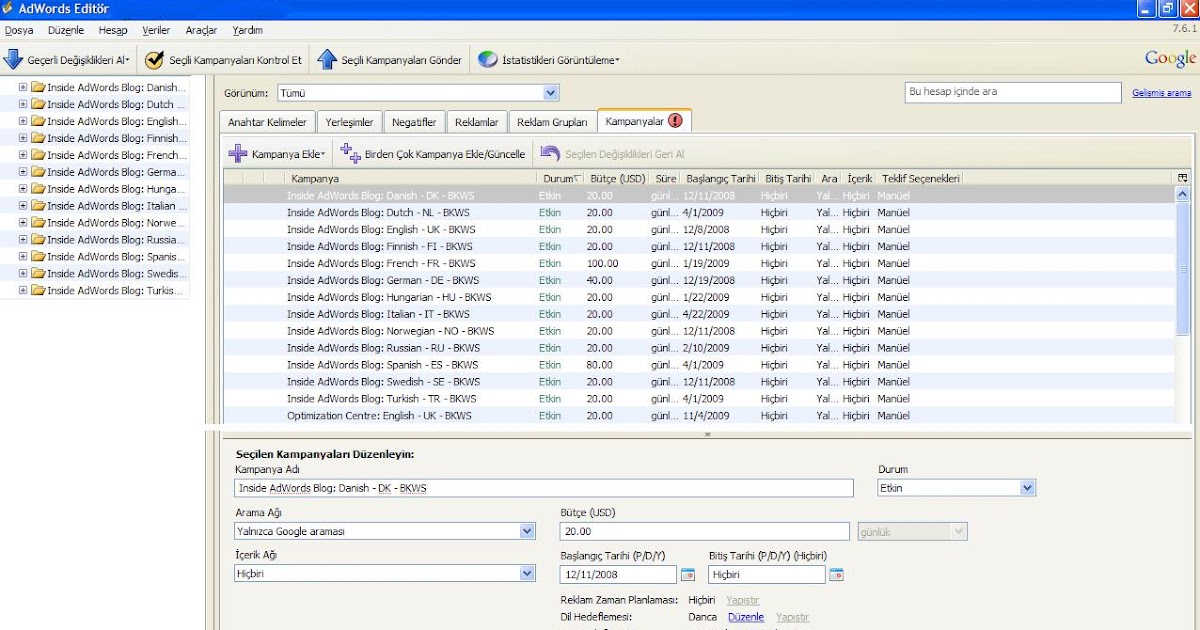Viewport: 1200px width, 630px height.
Task: Open the Düzenle menu in the menu bar
Action: [x=66, y=30]
